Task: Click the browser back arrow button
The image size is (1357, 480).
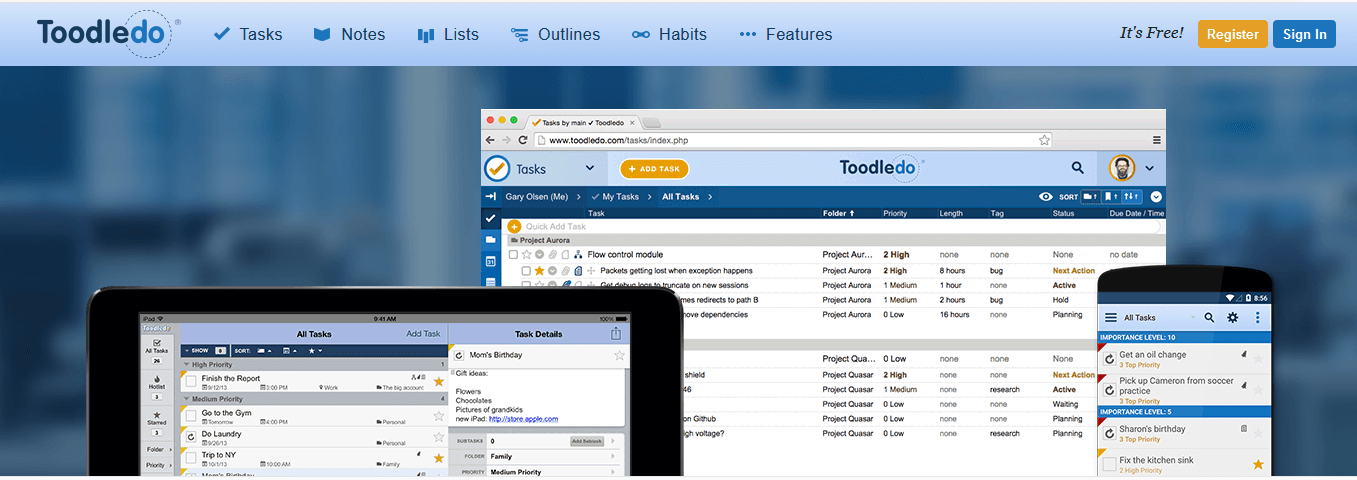Action: [x=491, y=140]
